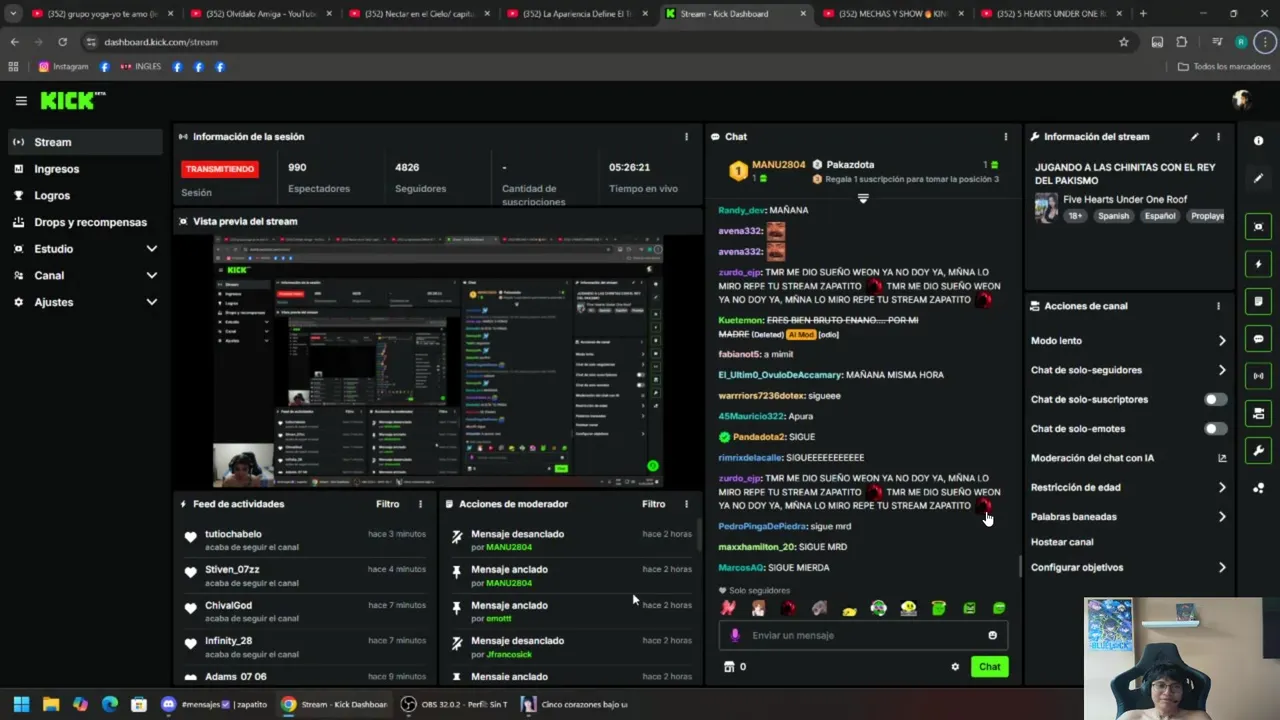
Task: Click the Enviar un mensaje input field
Action: (x=861, y=635)
